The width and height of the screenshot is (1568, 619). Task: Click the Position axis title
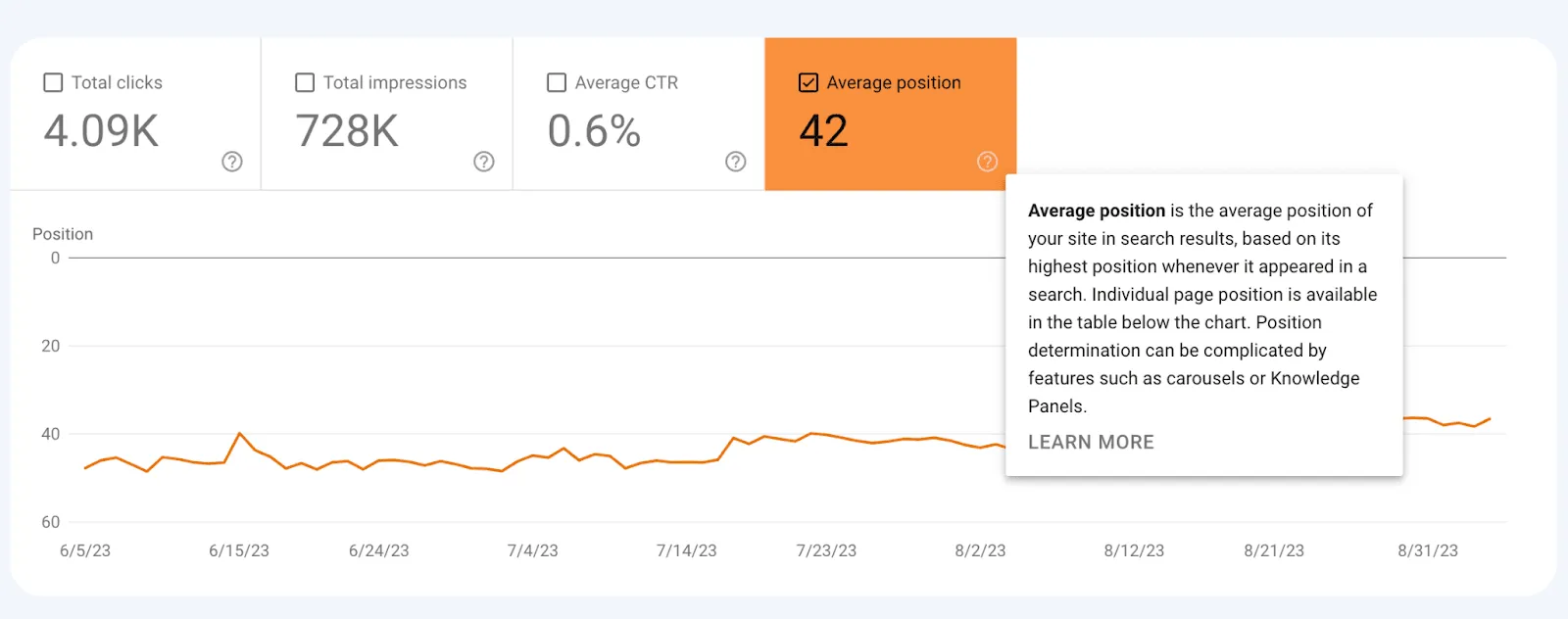(x=63, y=234)
